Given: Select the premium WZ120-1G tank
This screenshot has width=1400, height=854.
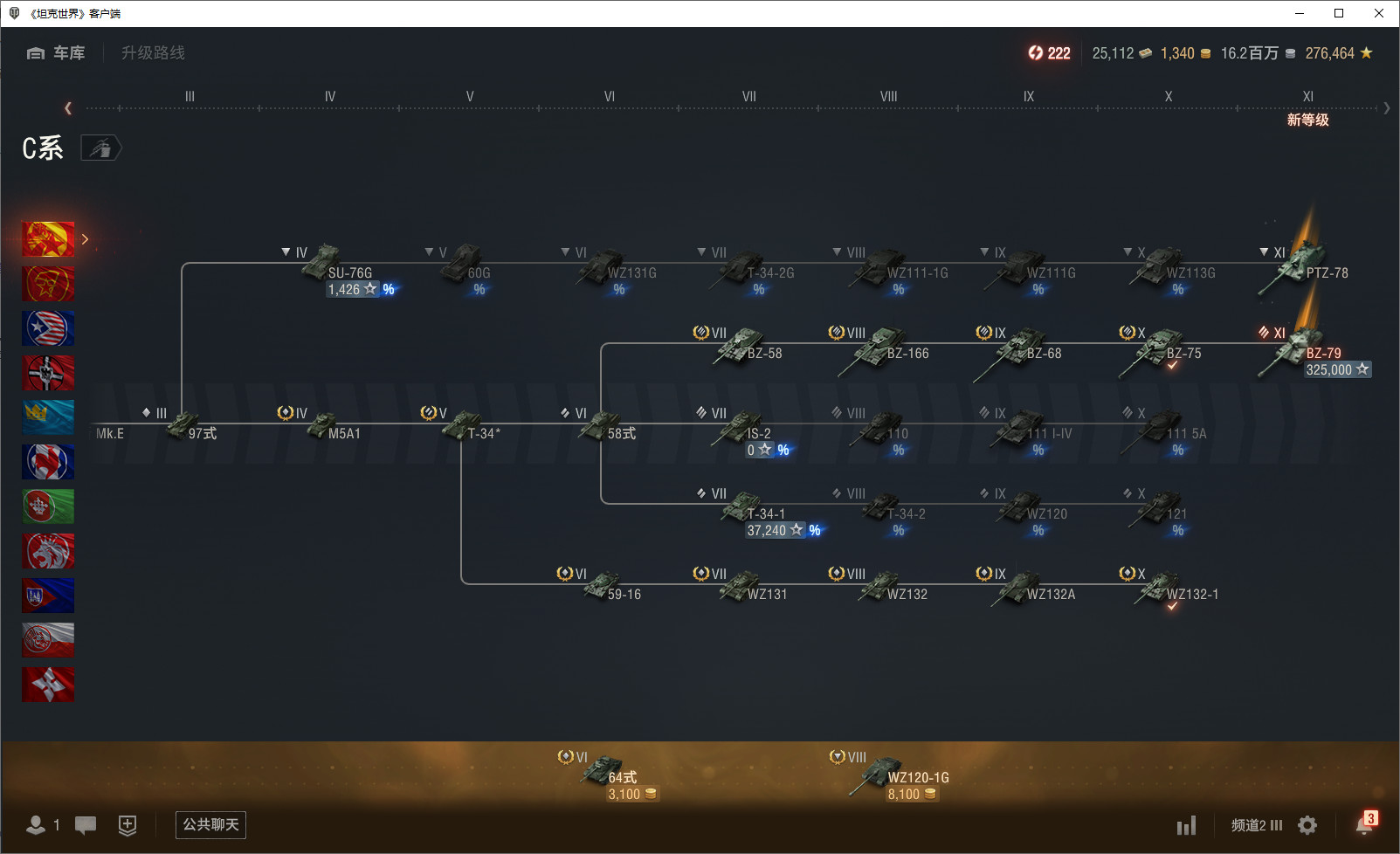Looking at the screenshot, I should [899, 775].
